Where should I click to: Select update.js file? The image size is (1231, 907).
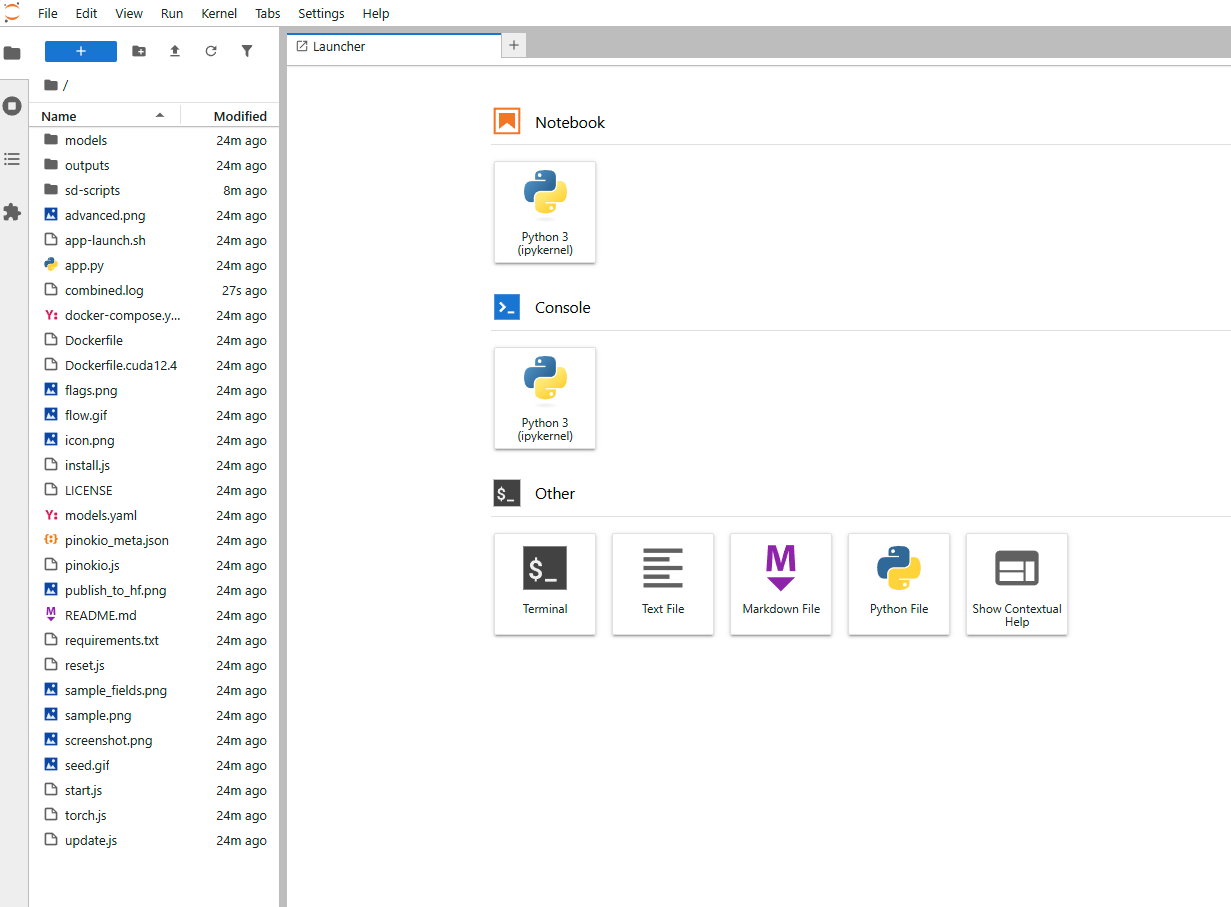click(154, 840)
